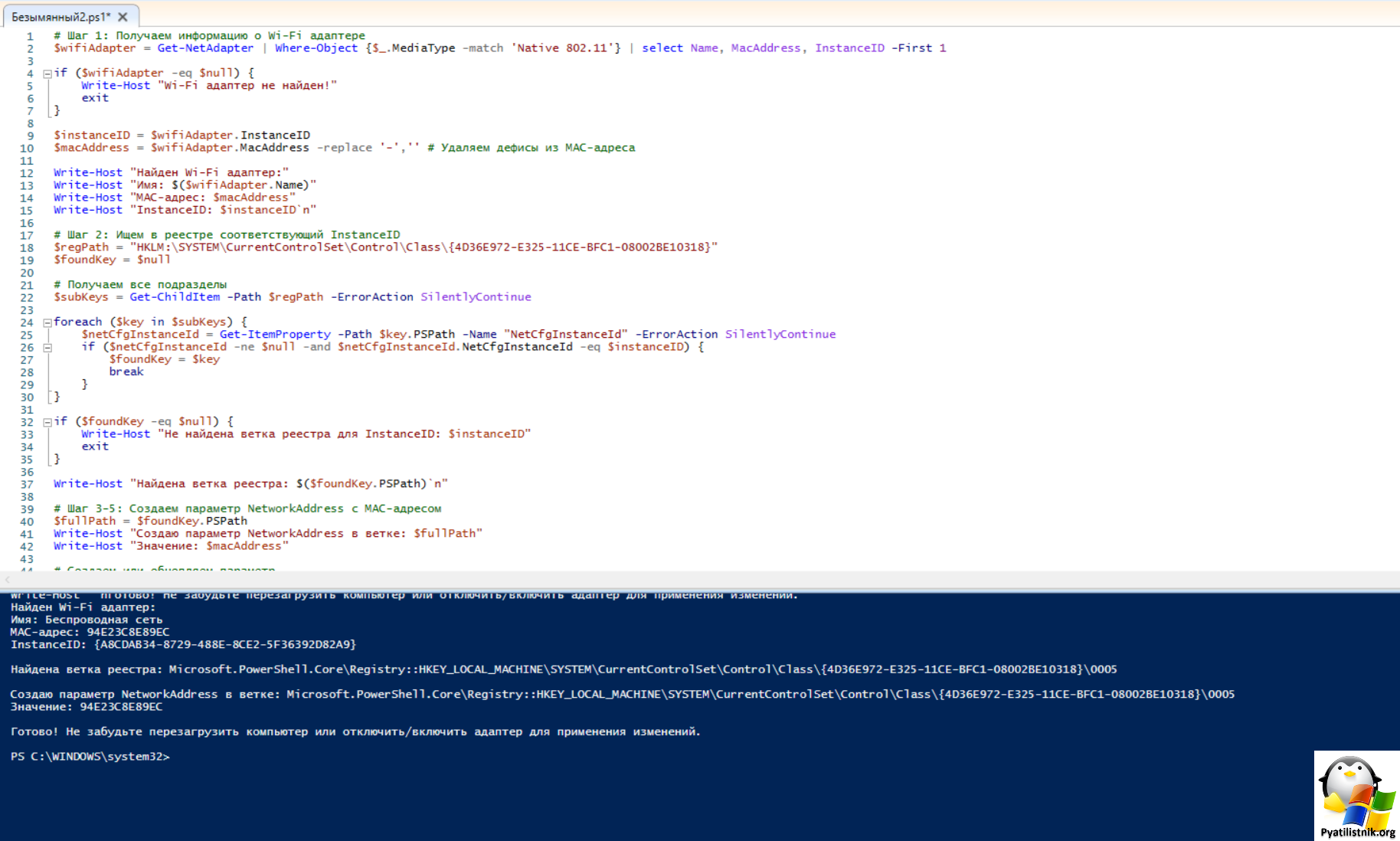
Task: Click the console output 'Имя: Беспроводная сеть'
Action: pos(87,619)
